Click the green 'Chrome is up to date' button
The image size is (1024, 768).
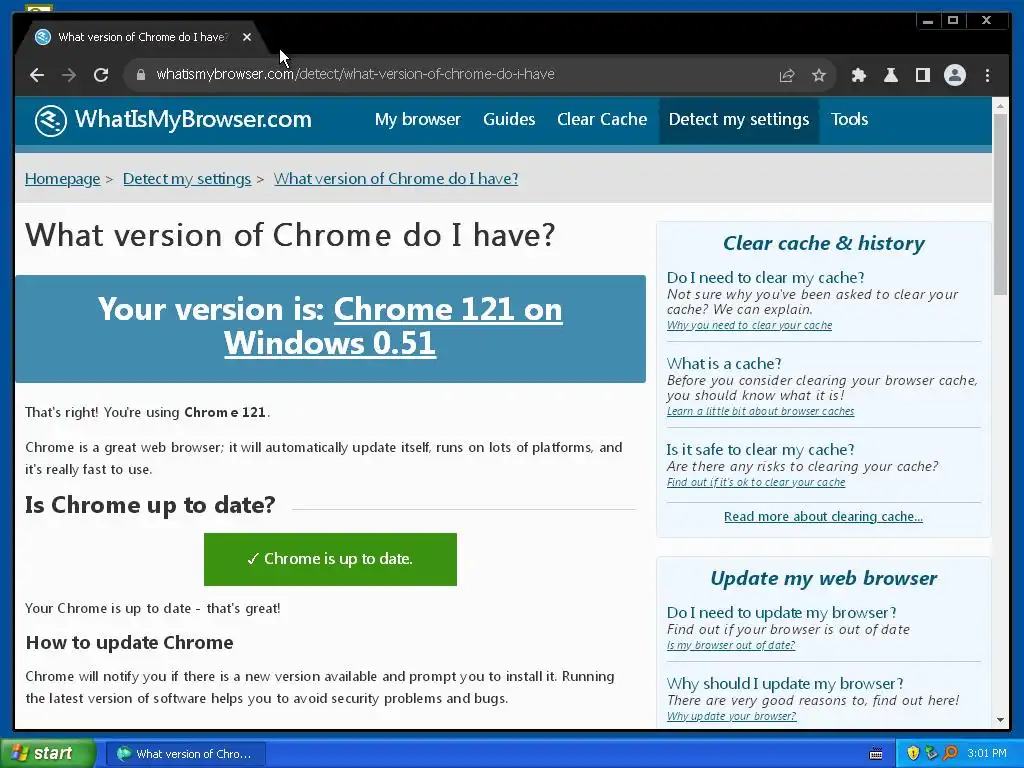coord(330,559)
